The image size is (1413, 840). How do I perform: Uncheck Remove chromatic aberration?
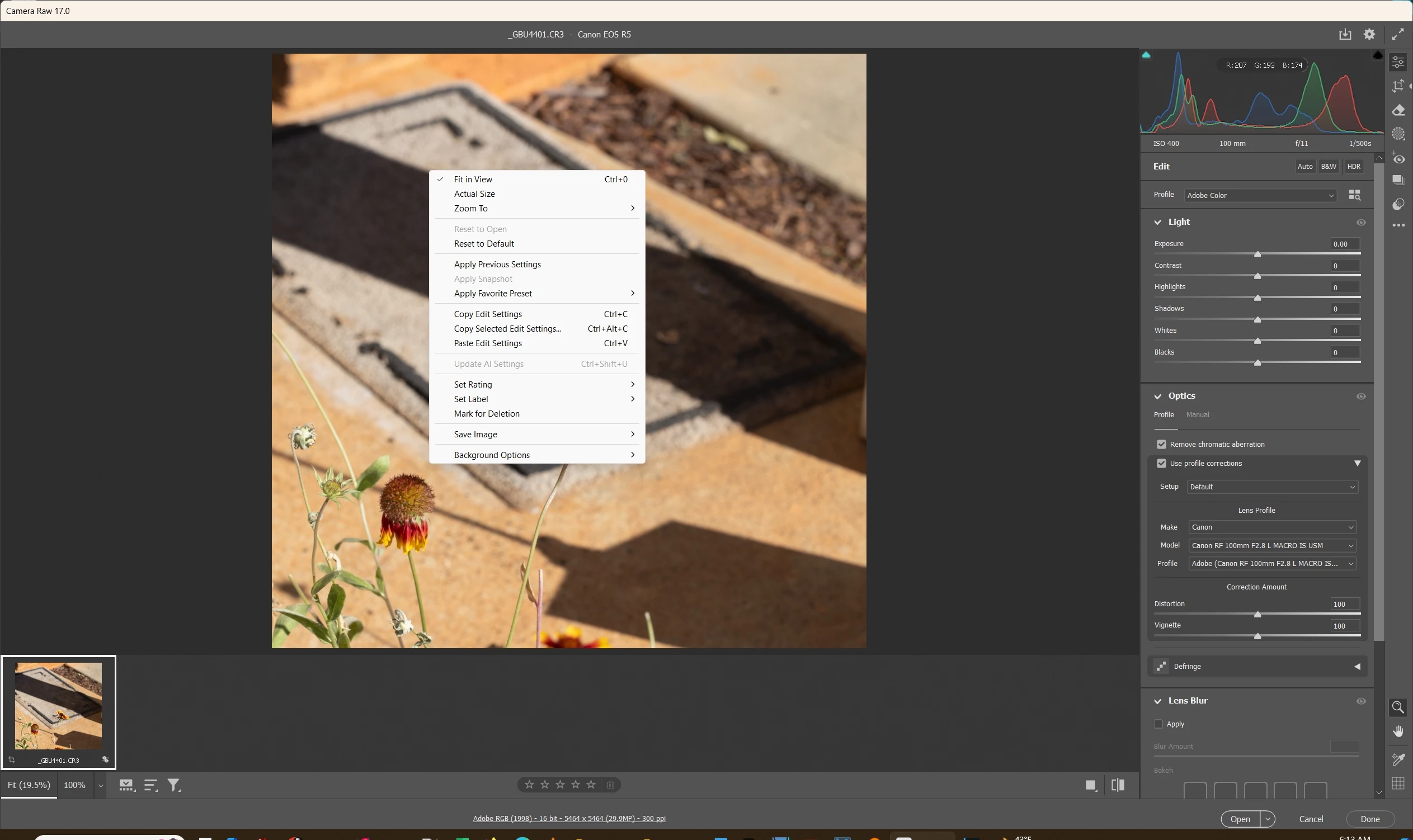coord(1161,445)
